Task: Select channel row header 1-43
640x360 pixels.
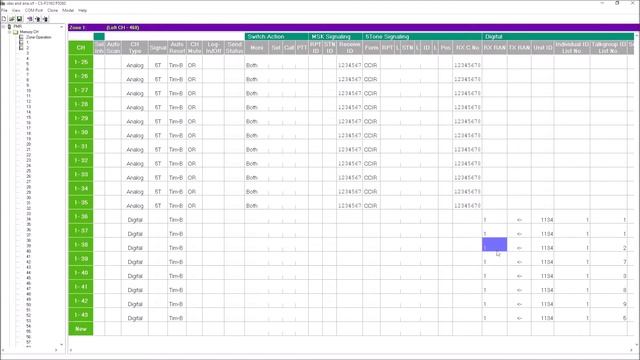Action: (x=81, y=315)
